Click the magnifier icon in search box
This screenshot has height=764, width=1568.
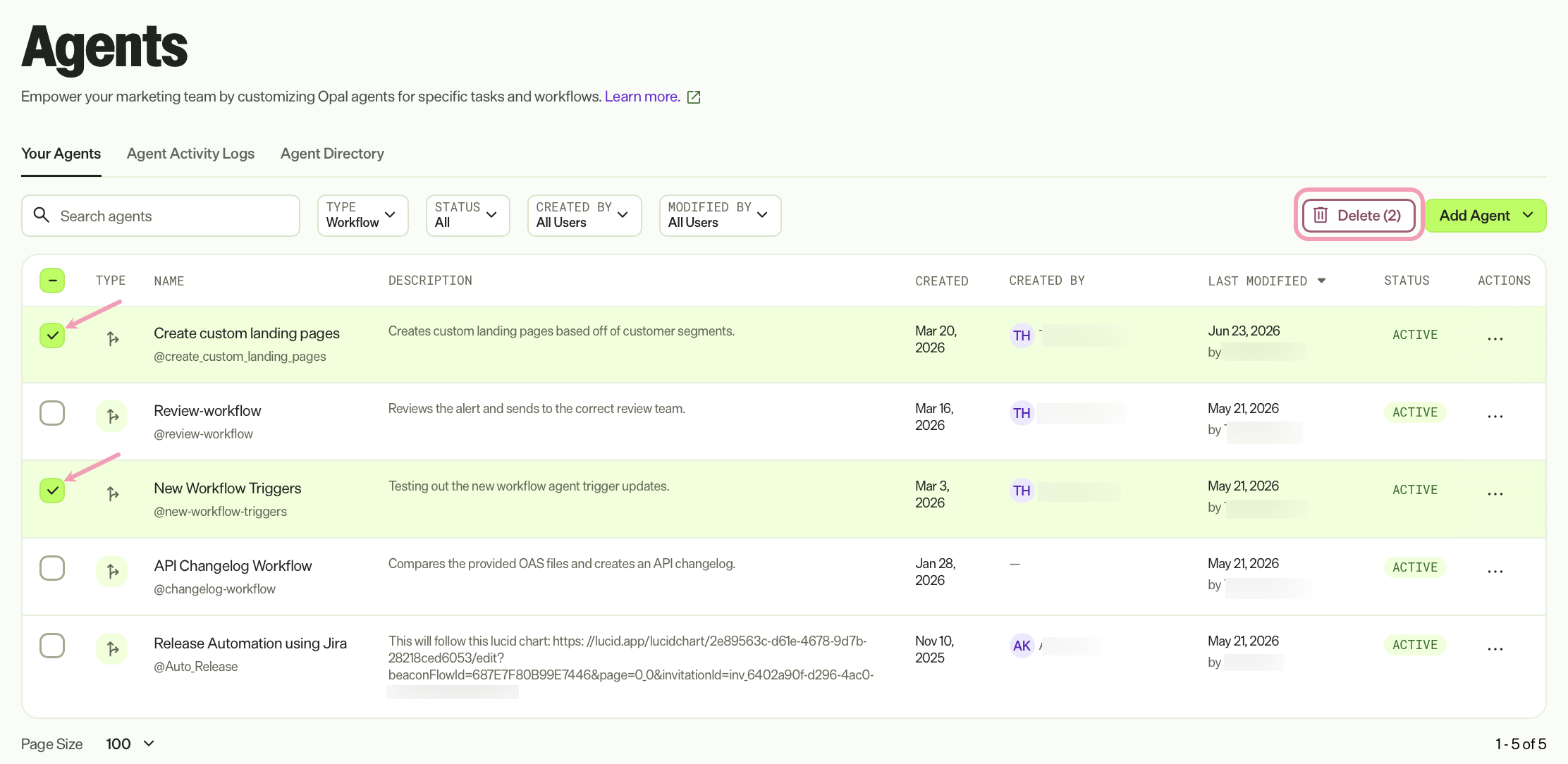42,215
